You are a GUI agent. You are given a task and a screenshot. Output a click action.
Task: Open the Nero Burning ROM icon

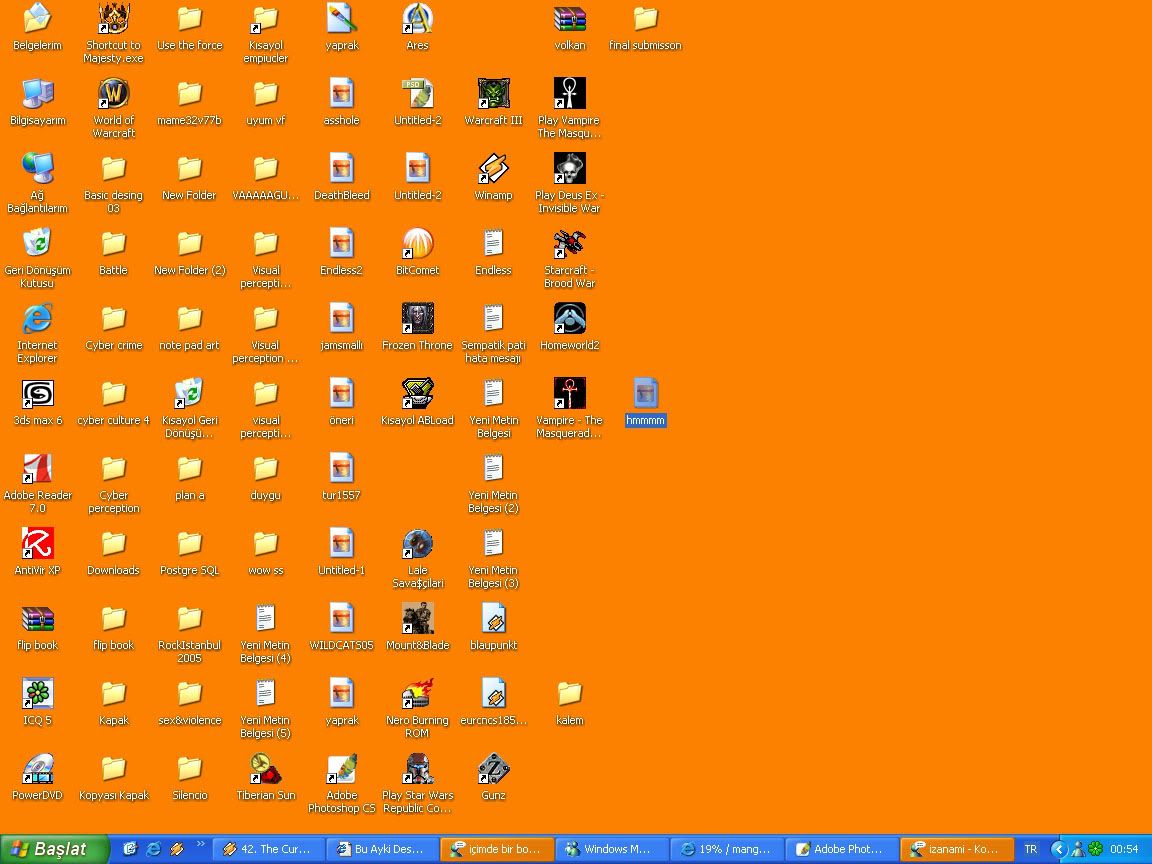click(x=417, y=694)
